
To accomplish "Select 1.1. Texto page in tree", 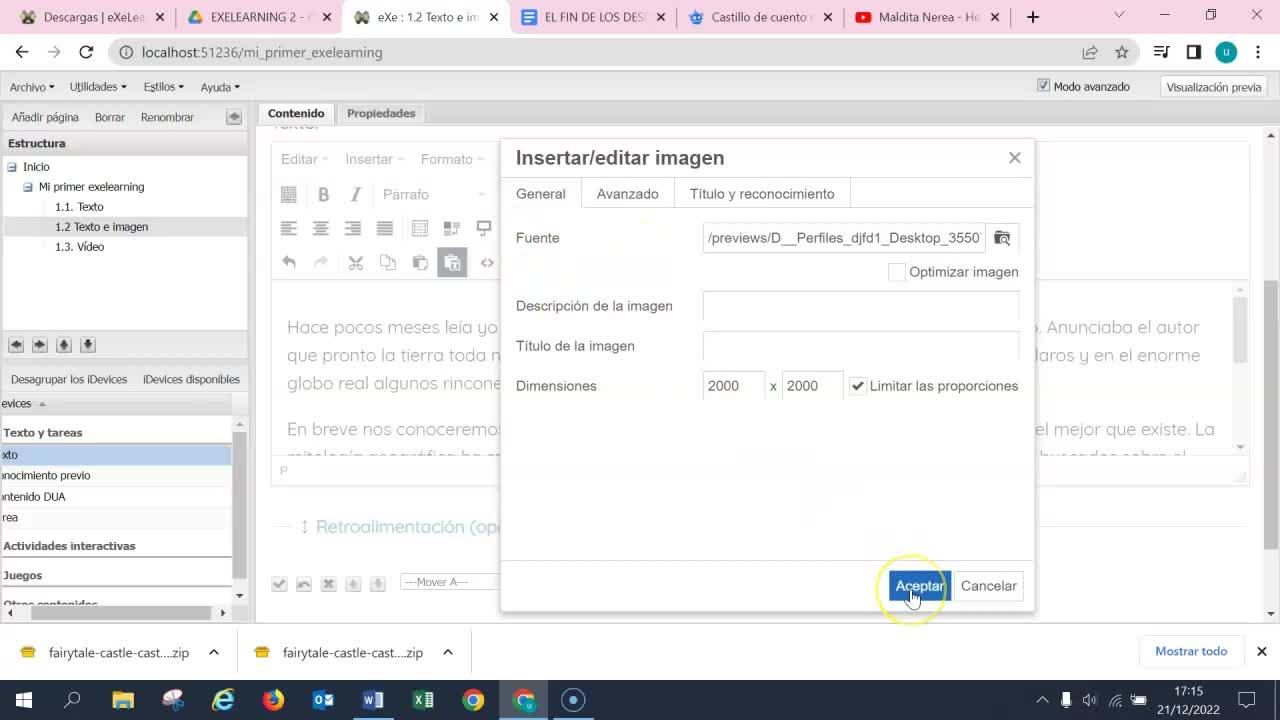I will 79,207.
